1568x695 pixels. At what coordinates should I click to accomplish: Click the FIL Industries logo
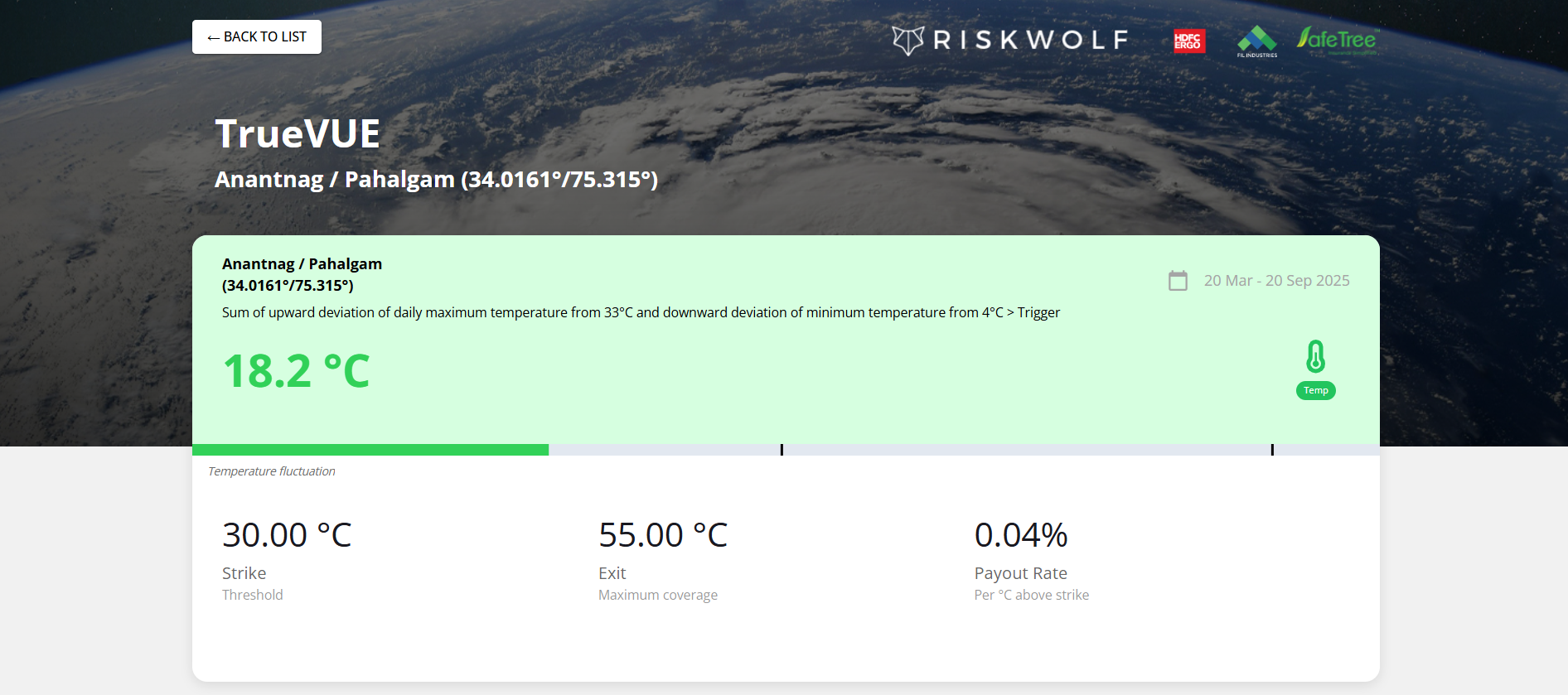[1256, 41]
